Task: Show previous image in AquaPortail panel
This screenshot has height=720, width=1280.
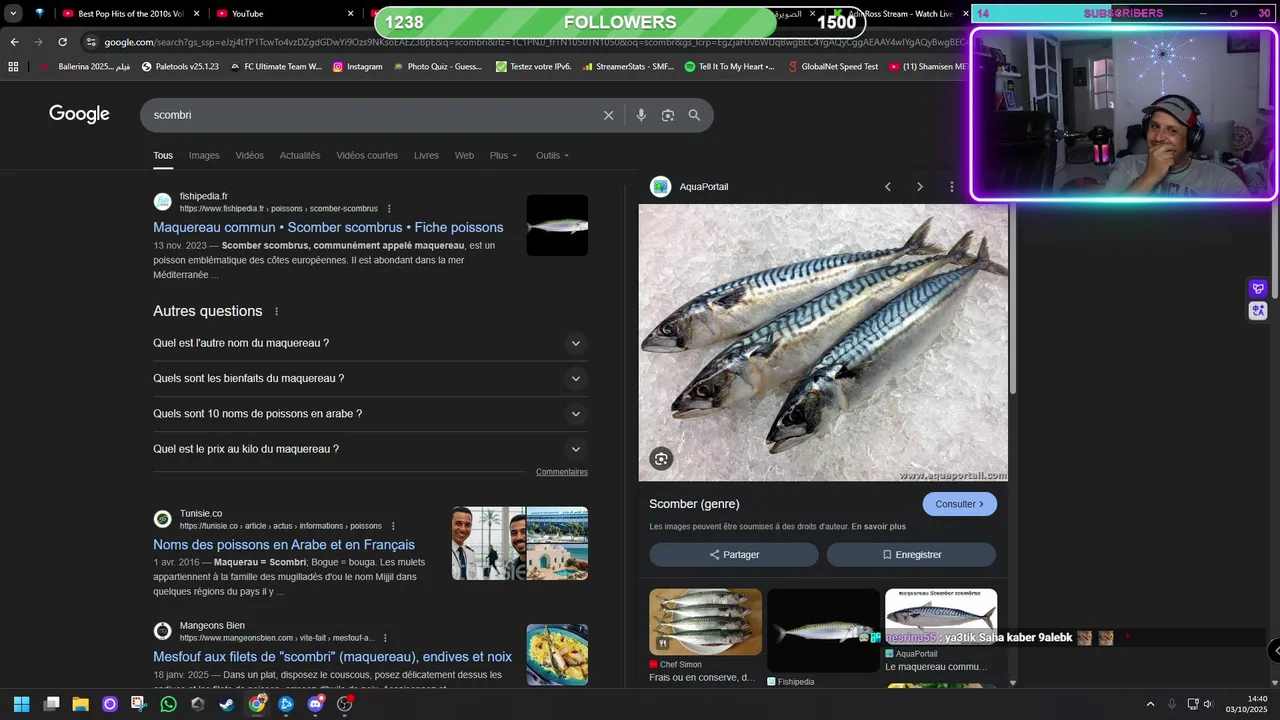Action: click(x=887, y=187)
